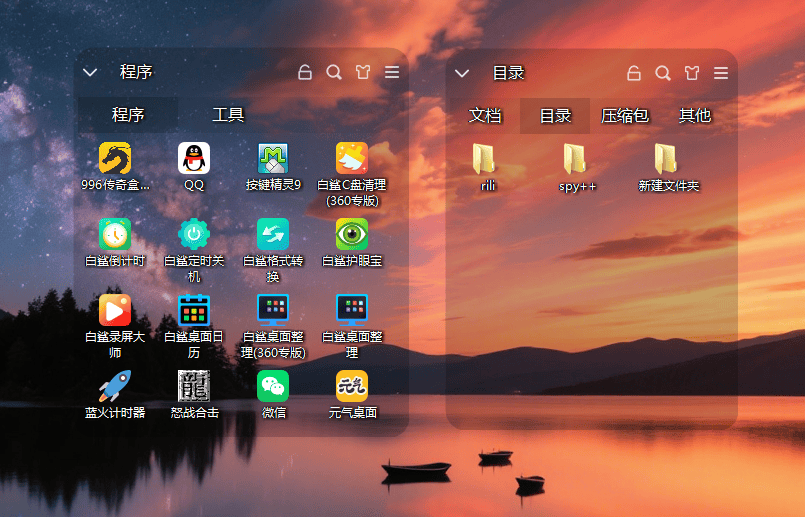
Task: Launch 白鲨倒计时 clock icon
Action: click(x=114, y=234)
